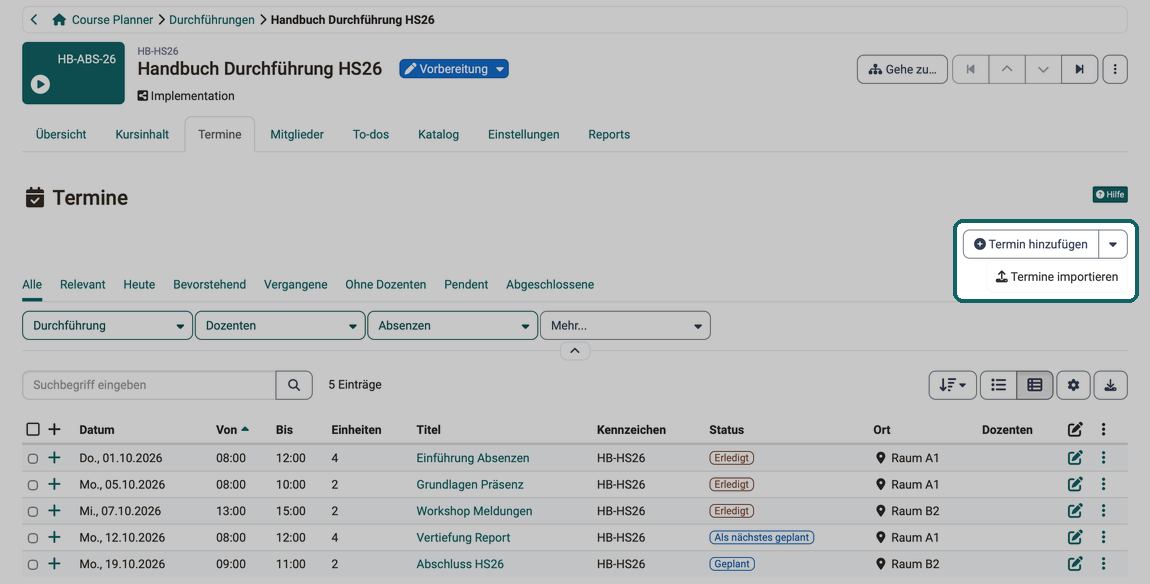Open the header three-dot more menu
The width and height of the screenshot is (1150, 584).
(x=1115, y=69)
